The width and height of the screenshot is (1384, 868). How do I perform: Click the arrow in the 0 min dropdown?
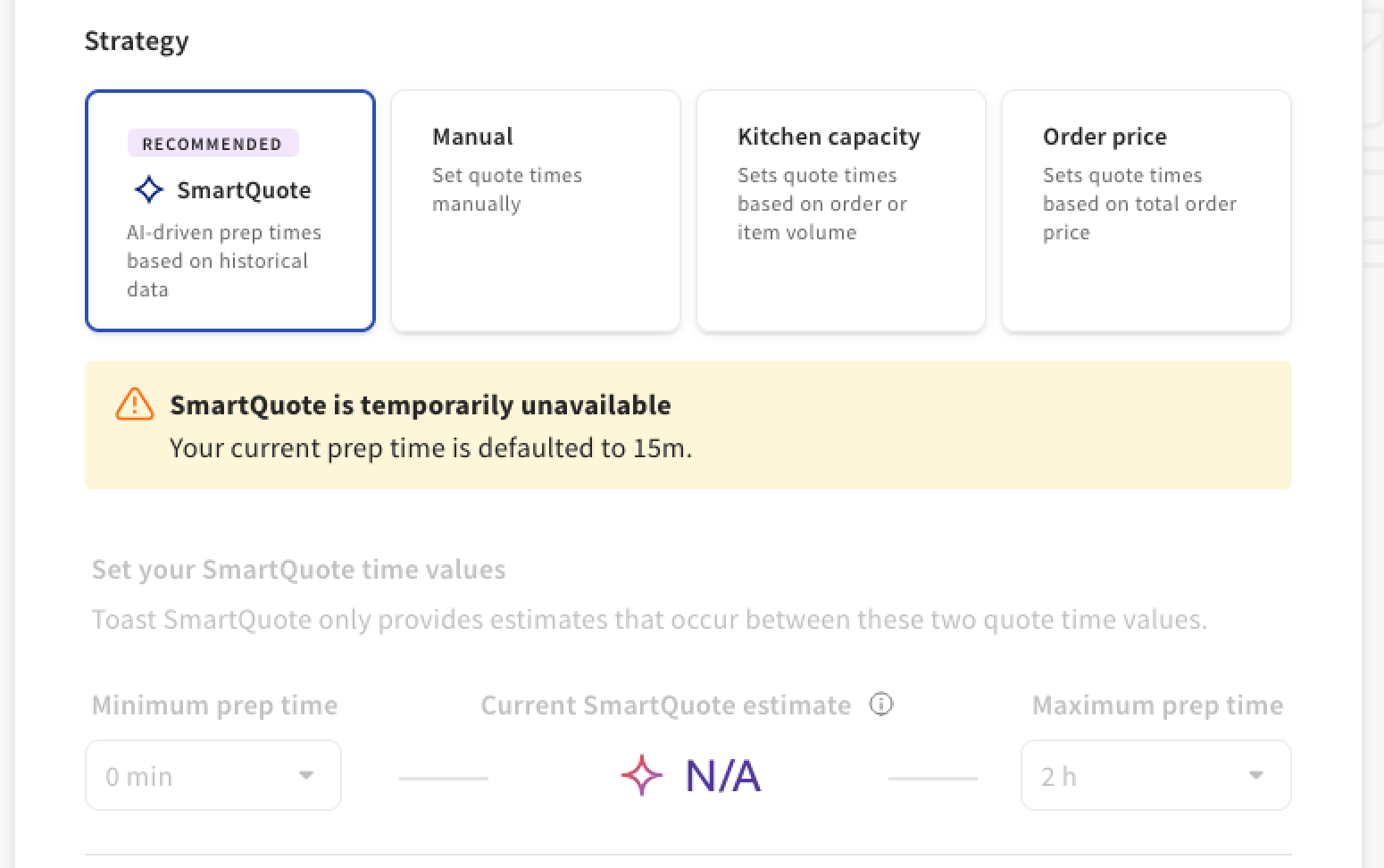[x=306, y=775]
